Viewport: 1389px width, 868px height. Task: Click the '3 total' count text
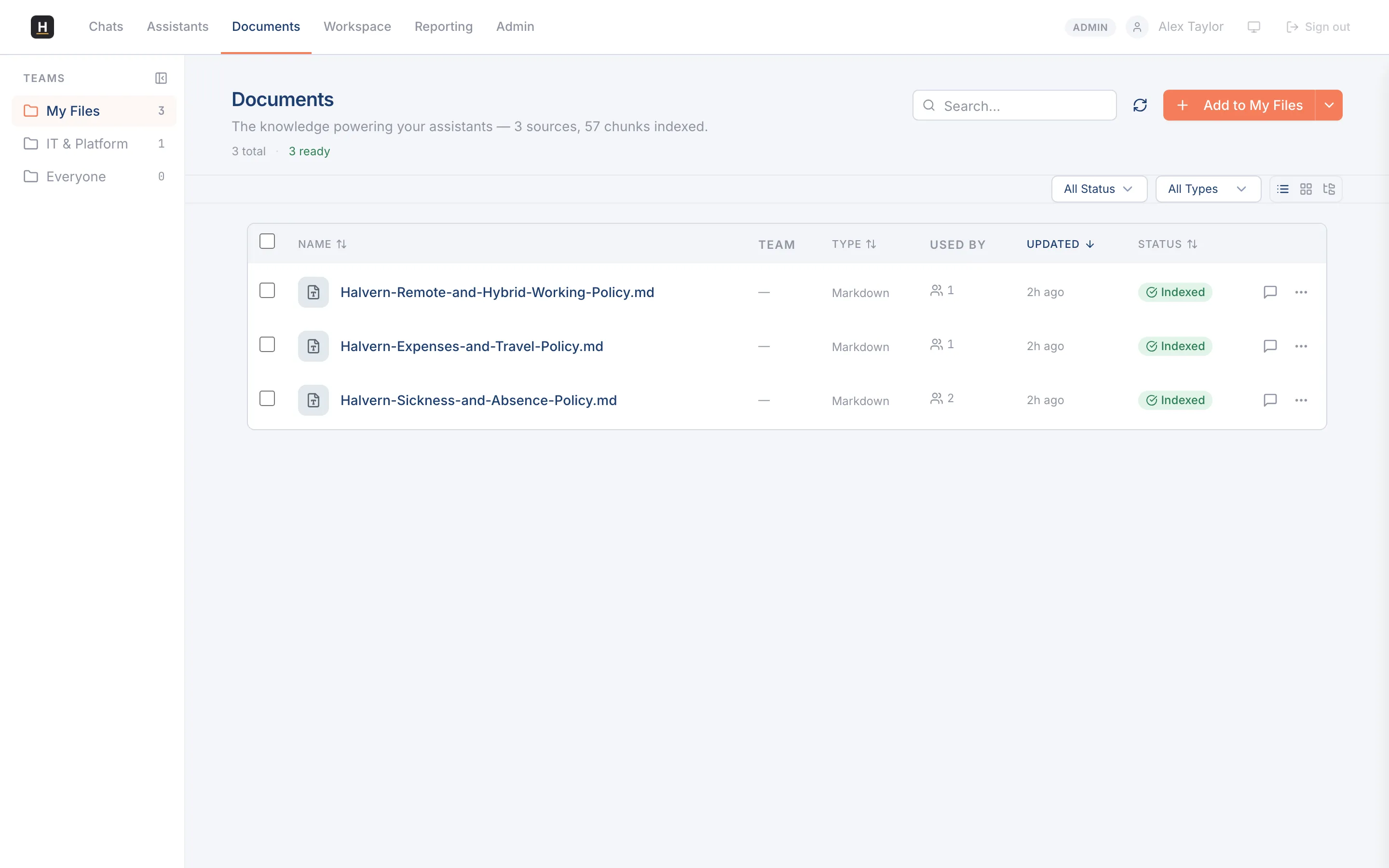[x=248, y=151]
